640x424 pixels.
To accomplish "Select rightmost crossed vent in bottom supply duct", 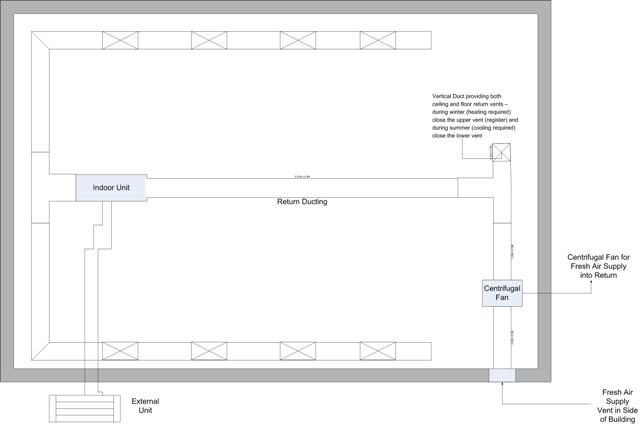I will coord(378,351).
